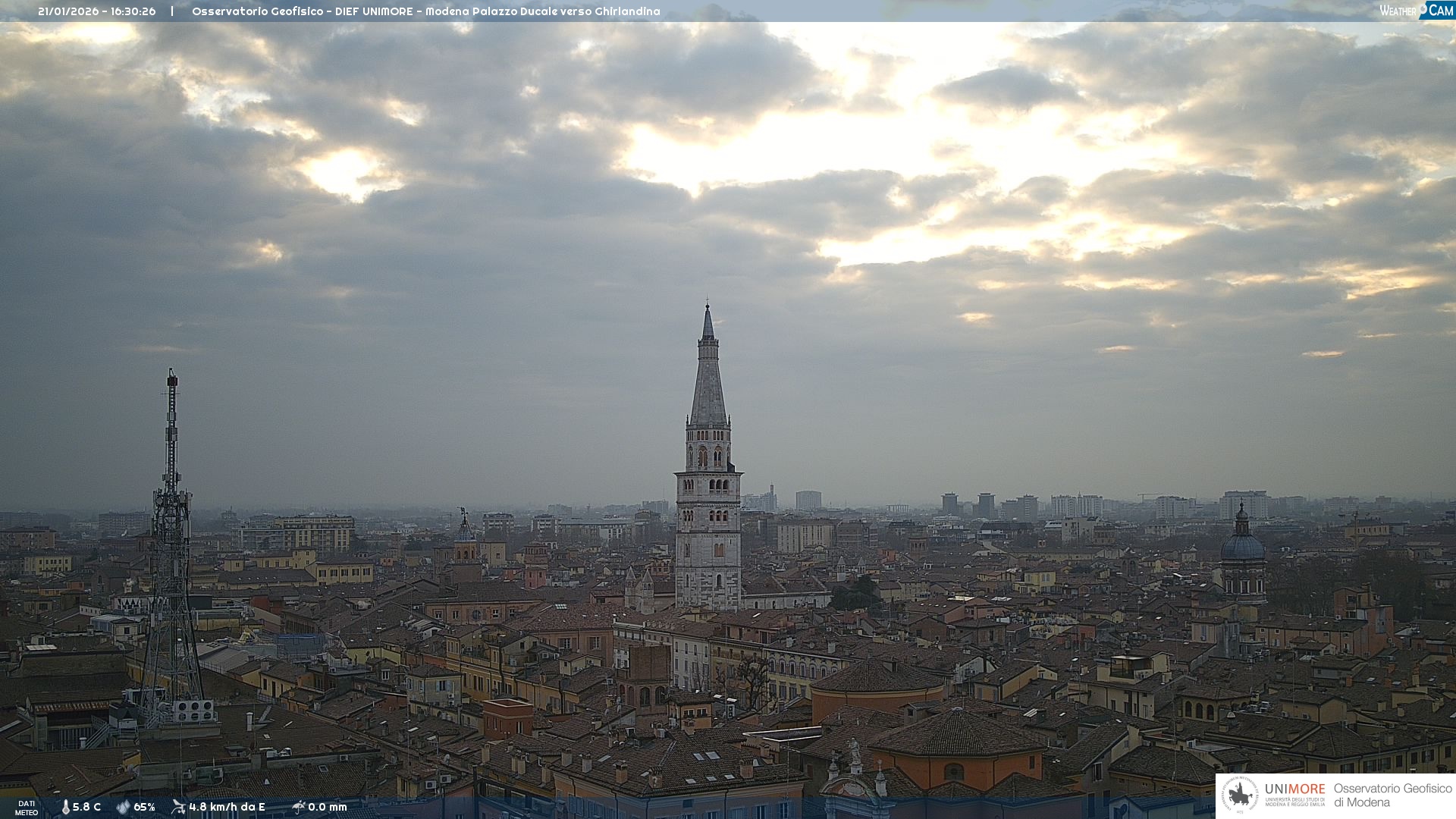Click the UNIMORE text in the bottom logo

tap(1294, 789)
